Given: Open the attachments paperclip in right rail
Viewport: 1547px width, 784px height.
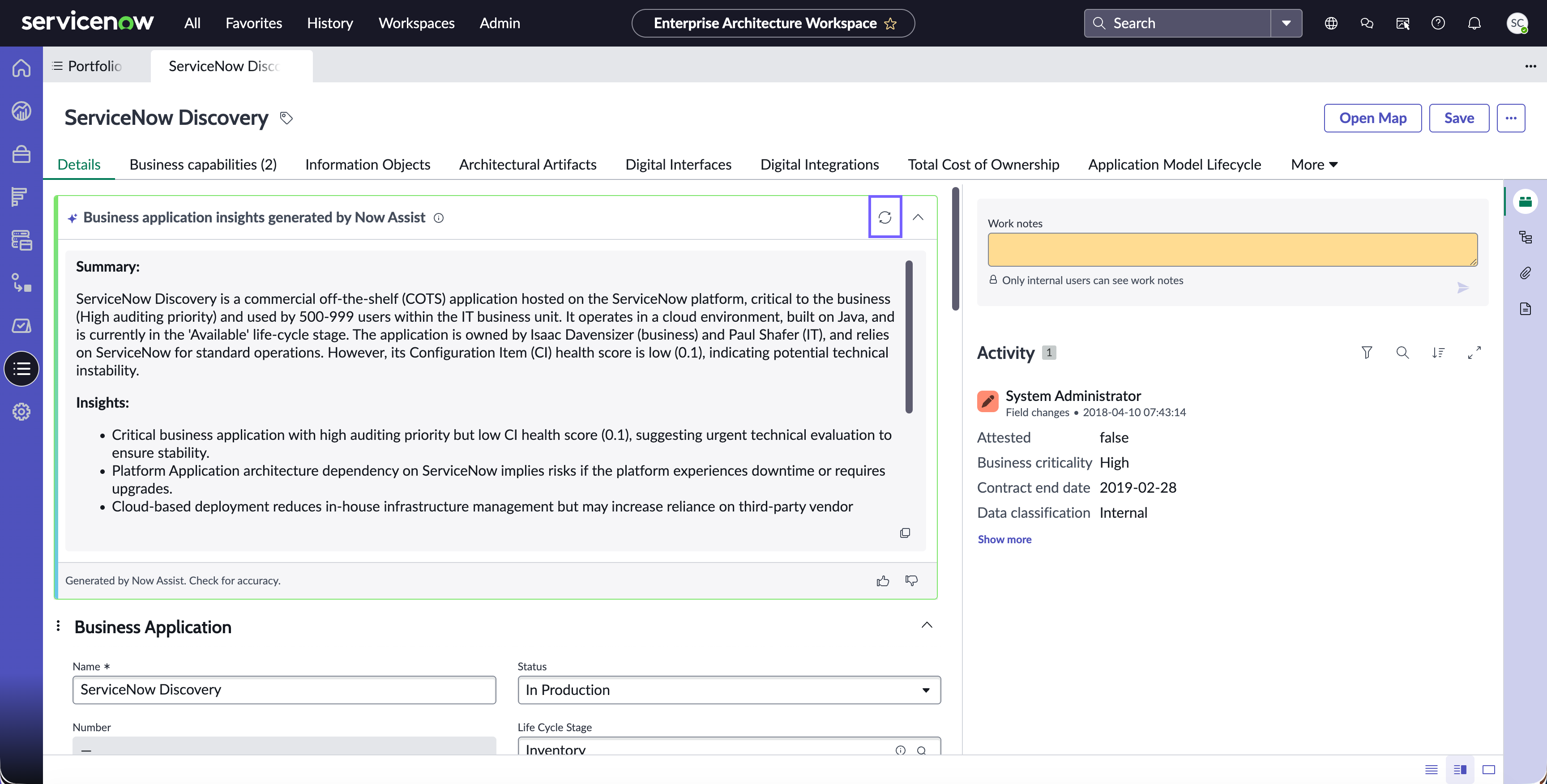Looking at the screenshot, I should [1526, 273].
